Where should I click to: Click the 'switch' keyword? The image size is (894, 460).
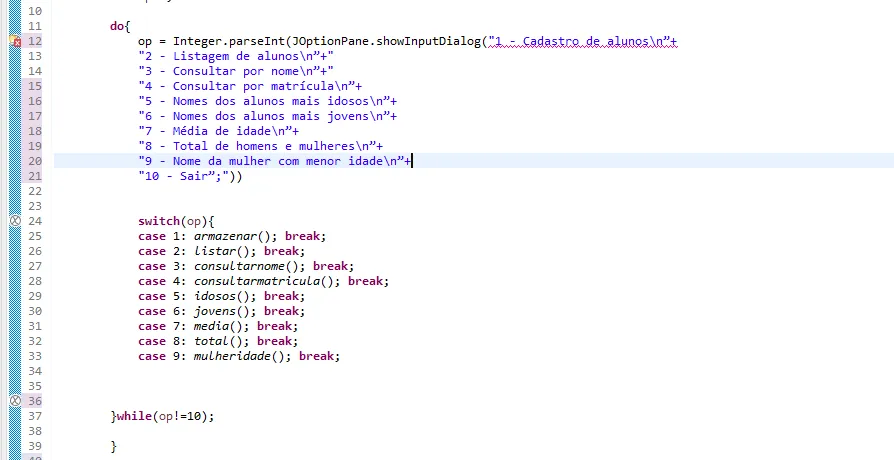159,221
